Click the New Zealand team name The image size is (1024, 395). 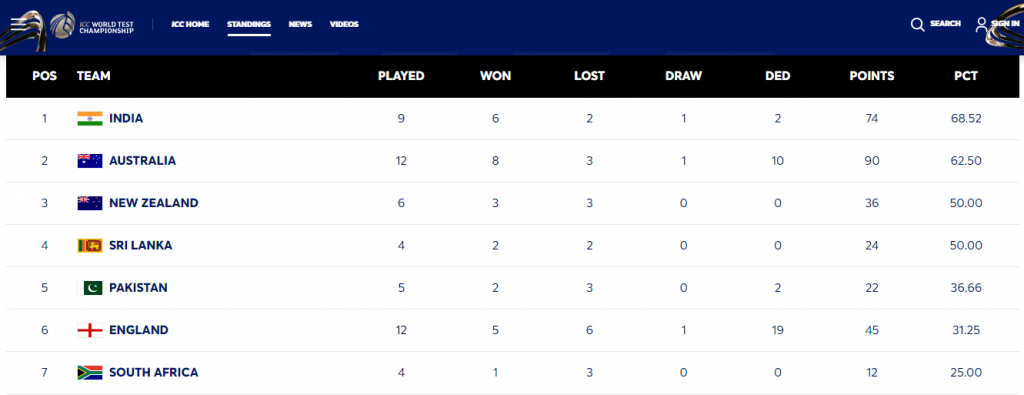pyautogui.click(x=153, y=203)
